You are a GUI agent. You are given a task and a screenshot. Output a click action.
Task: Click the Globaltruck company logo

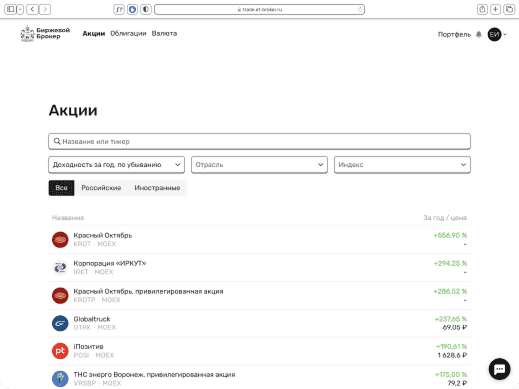click(x=60, y=323)
